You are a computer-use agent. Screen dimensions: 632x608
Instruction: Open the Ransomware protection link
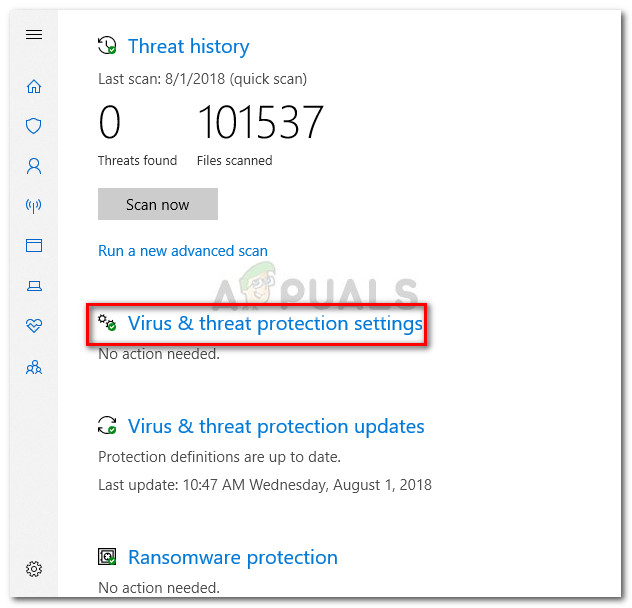point(233,558)
